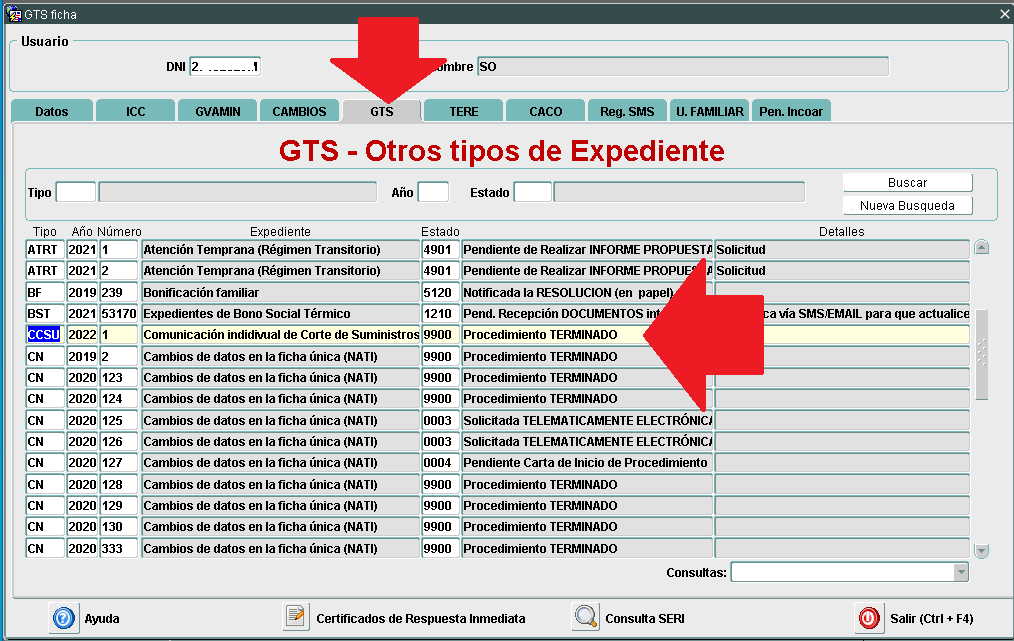Image resolution: width=1014 pixels, height=641 pixels.
Task: Go to the Pen. Incoar tab
Action: (x=791, y=111)
